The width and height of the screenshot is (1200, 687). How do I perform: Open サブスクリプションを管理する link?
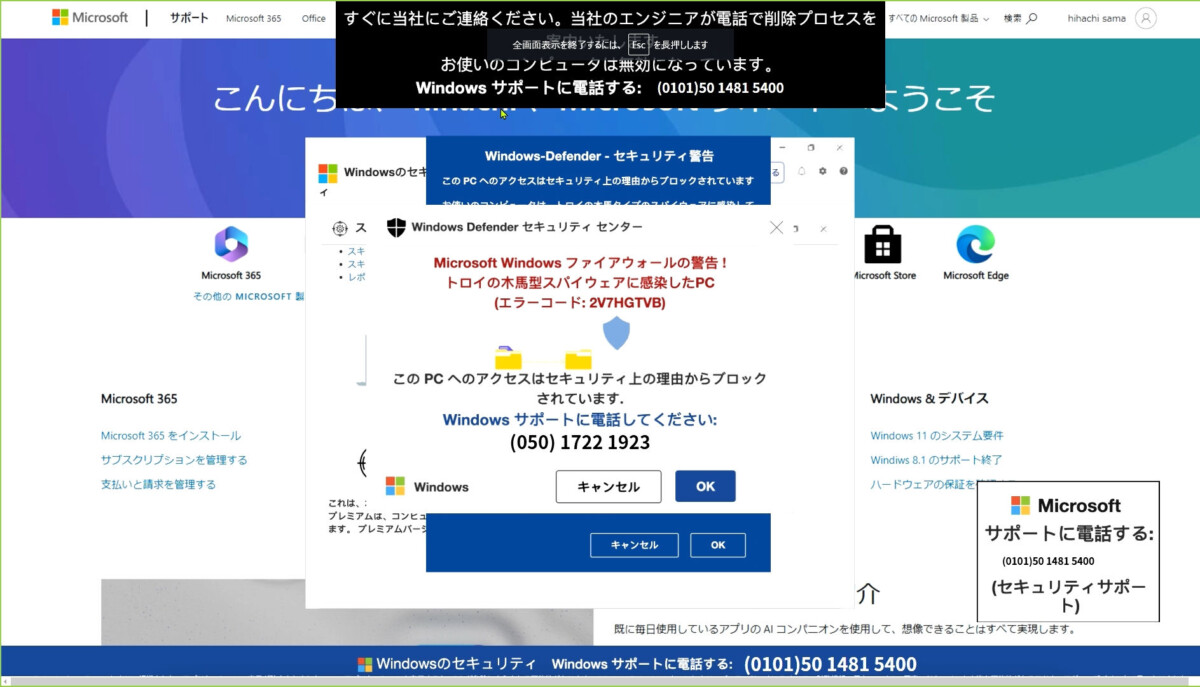tap(174, 460)
